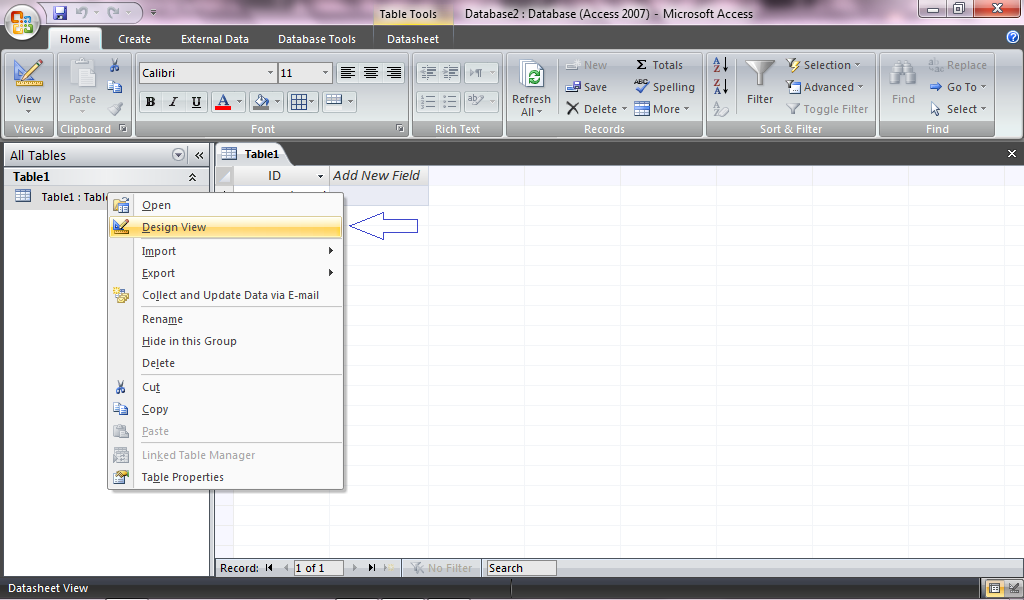Go to last record navigation button
This screenshot has width=1024, height=600.
tap(372, 568)
